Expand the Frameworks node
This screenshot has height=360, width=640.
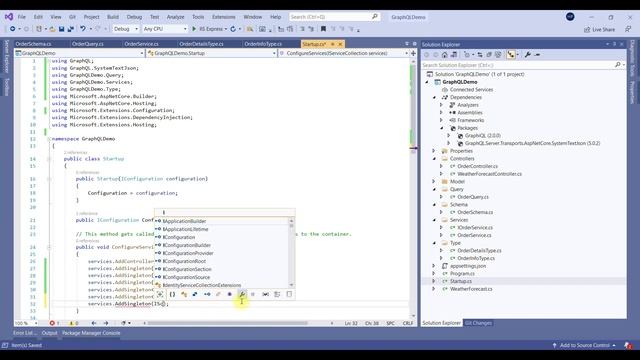coord(441,120)
